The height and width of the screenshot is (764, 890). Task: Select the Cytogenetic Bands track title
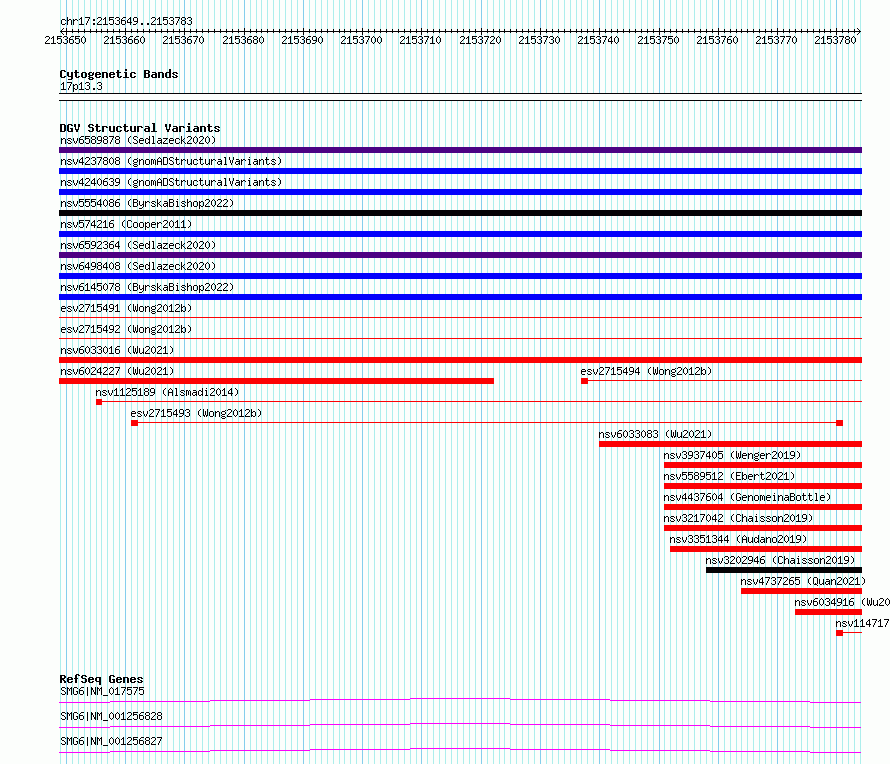(x=119, y=74)
